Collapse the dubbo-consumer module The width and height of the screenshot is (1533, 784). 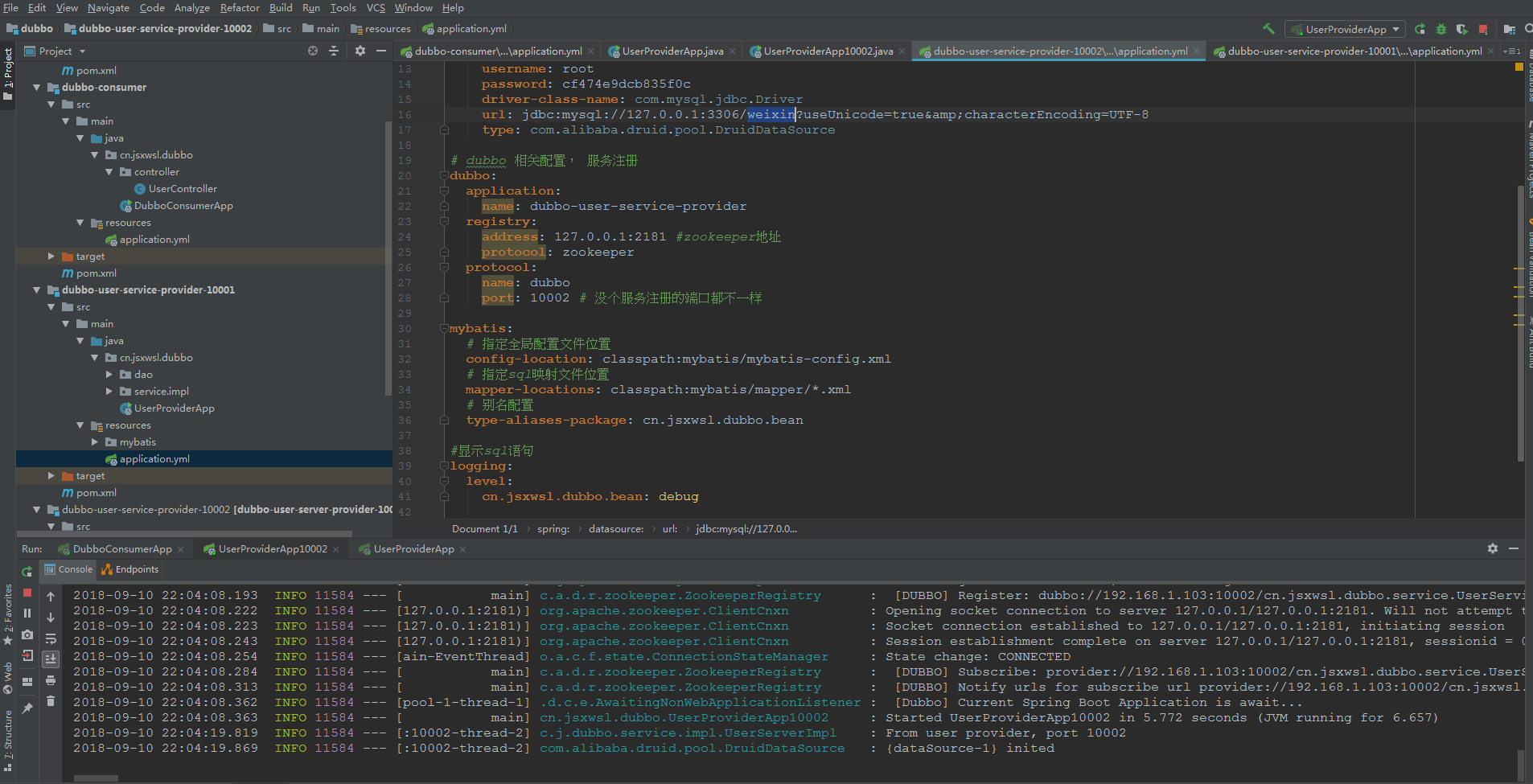pos(37,88)
